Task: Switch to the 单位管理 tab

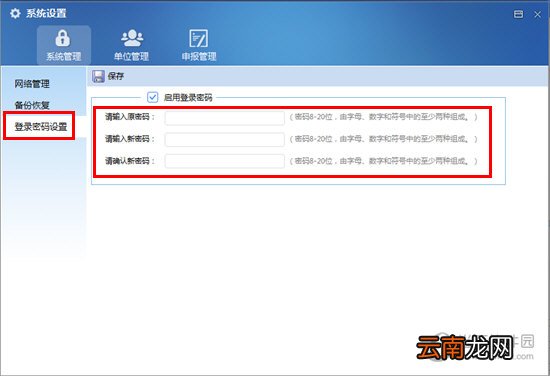Action: [132, 45]
